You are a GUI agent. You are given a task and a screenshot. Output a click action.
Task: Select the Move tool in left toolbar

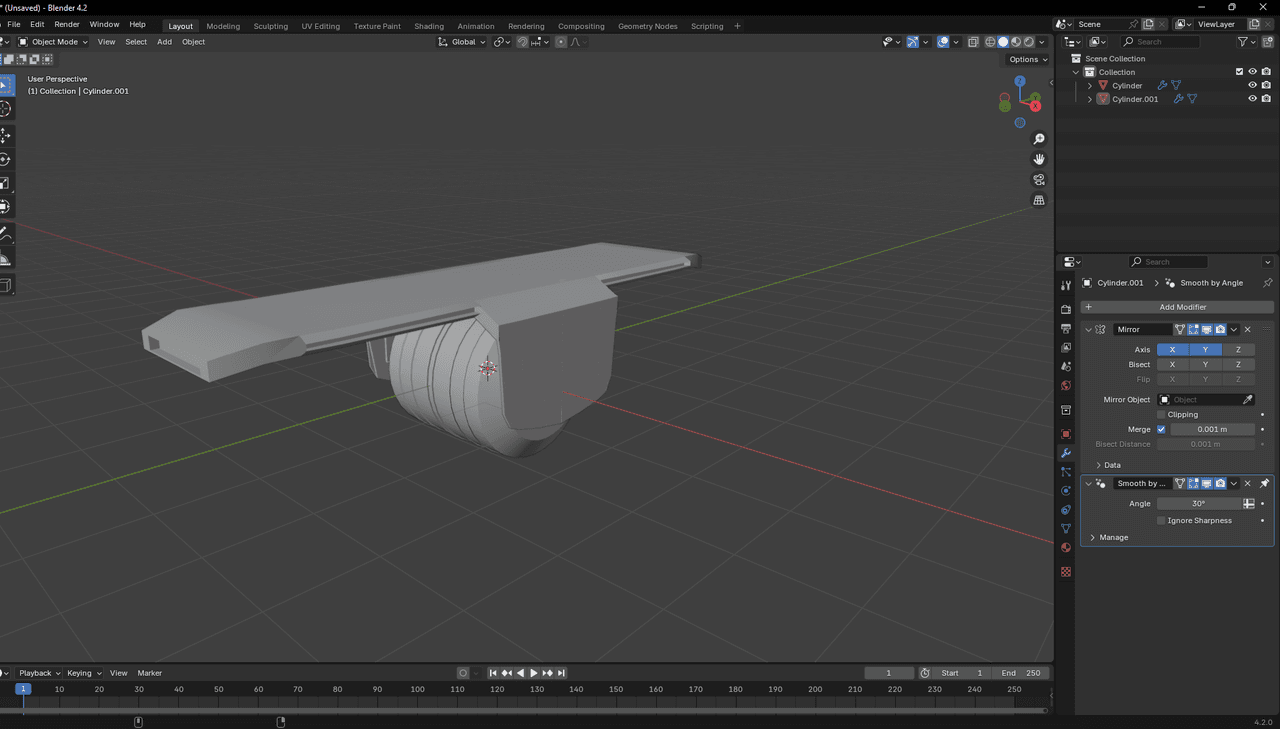[x=5, y=135]
